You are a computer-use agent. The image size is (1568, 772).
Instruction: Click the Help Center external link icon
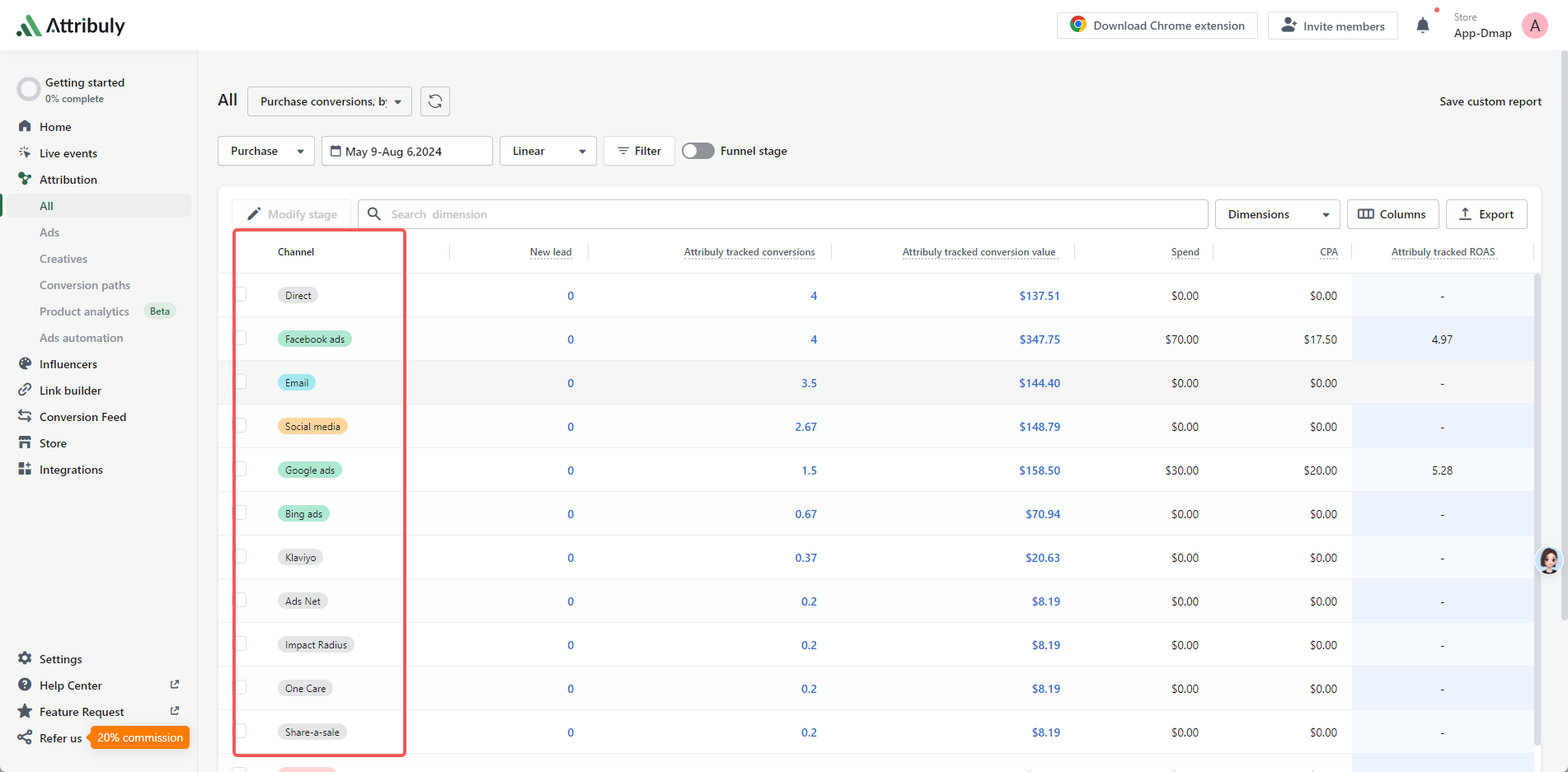coord(175,685)
